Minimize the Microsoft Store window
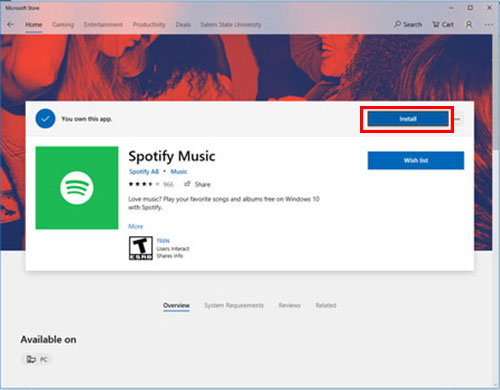The width and height of the screenshot is (500, 390). pyautogui.click(x=451, y=8)
